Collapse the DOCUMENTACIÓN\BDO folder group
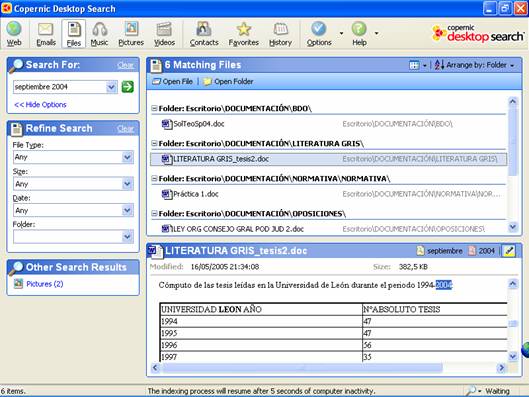Viewport: 529px width, 397px height. (x=154, y=108)
